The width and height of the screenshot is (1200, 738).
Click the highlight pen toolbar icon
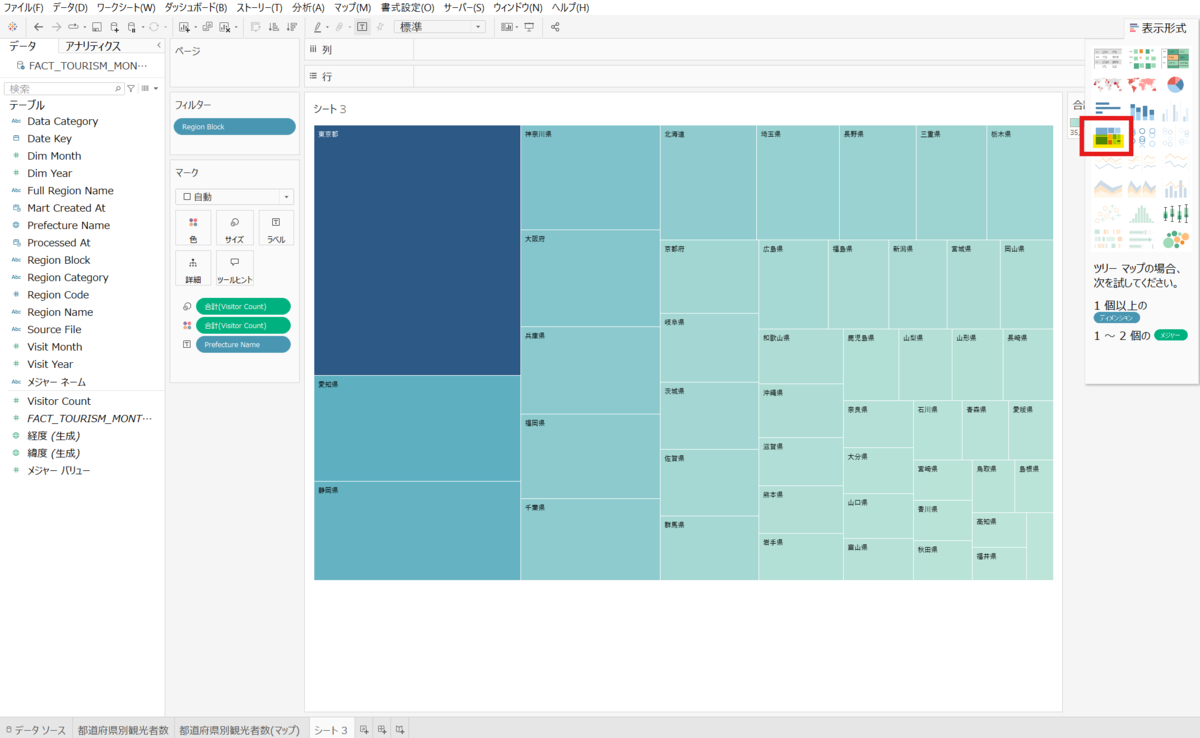(x=317, y=27)
